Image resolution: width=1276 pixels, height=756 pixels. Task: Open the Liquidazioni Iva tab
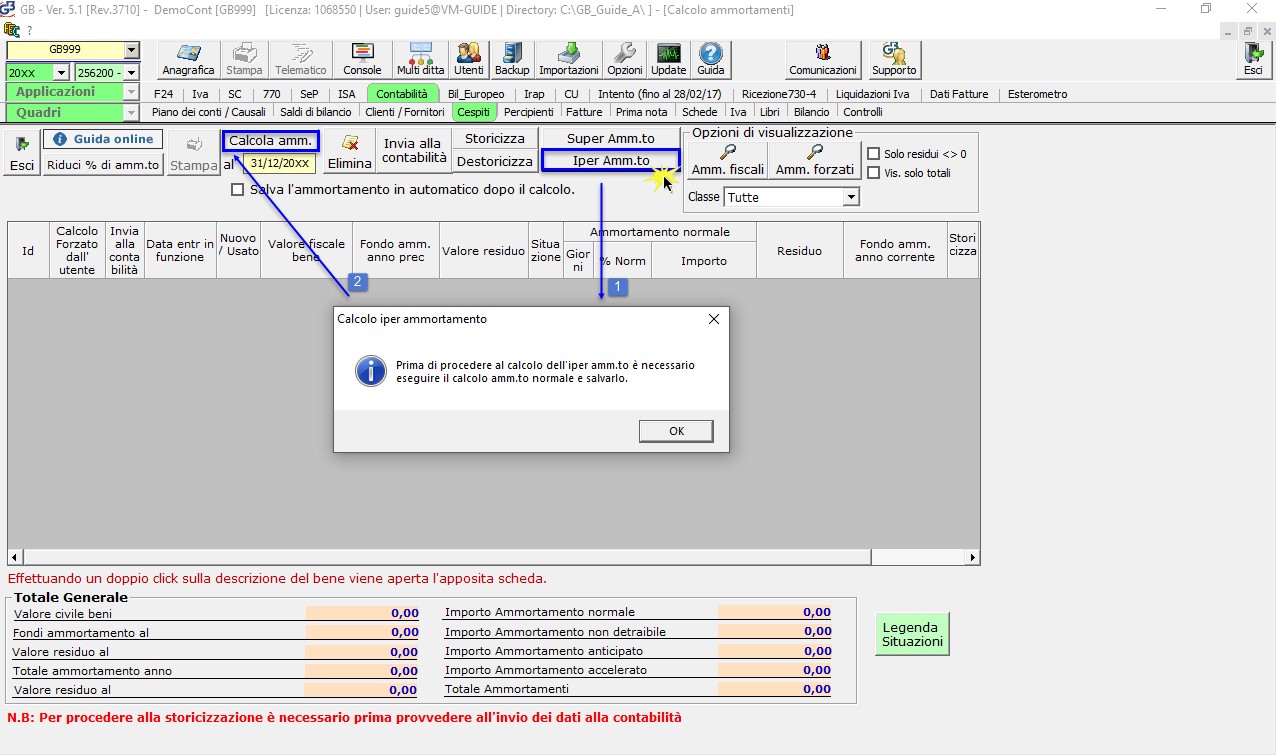tap(872, 94)
